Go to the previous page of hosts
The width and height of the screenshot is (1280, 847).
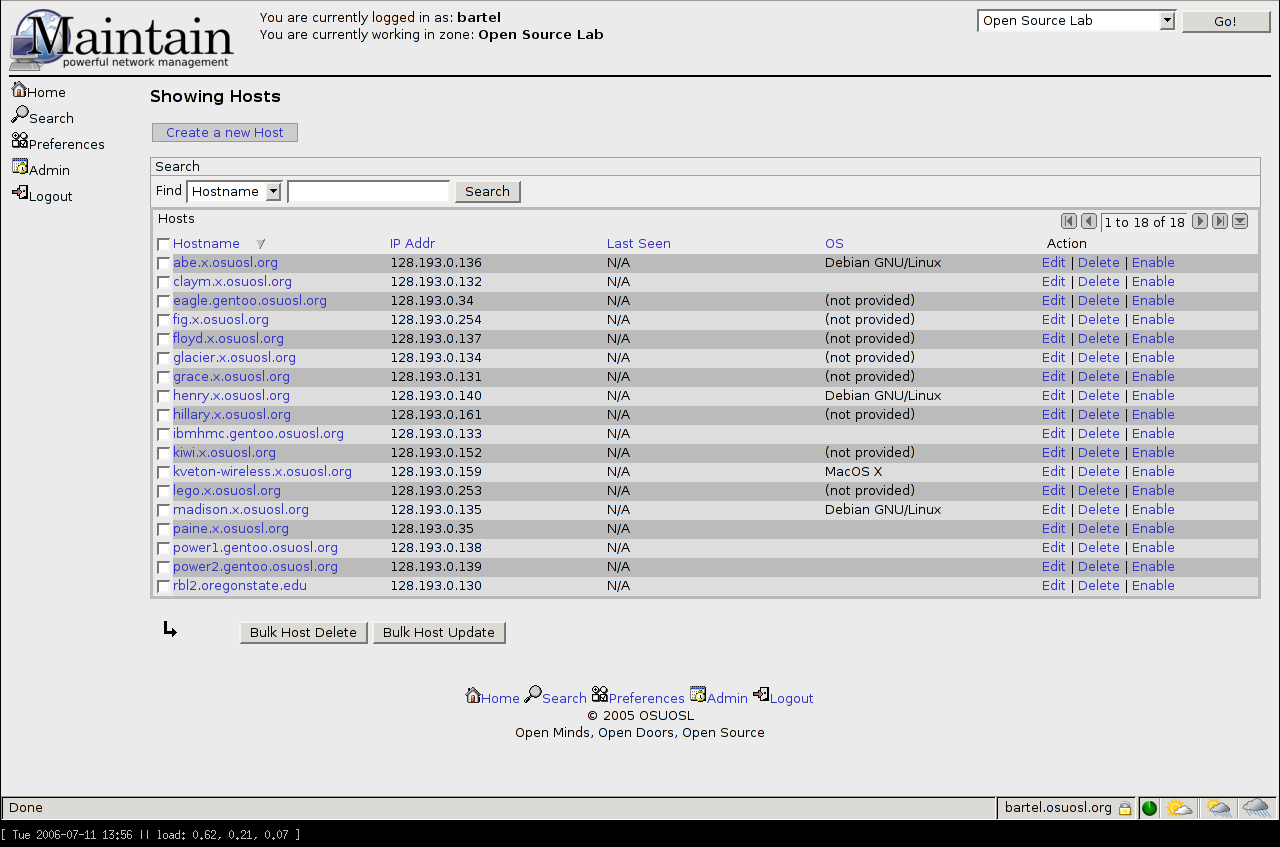coord(1089,222)
